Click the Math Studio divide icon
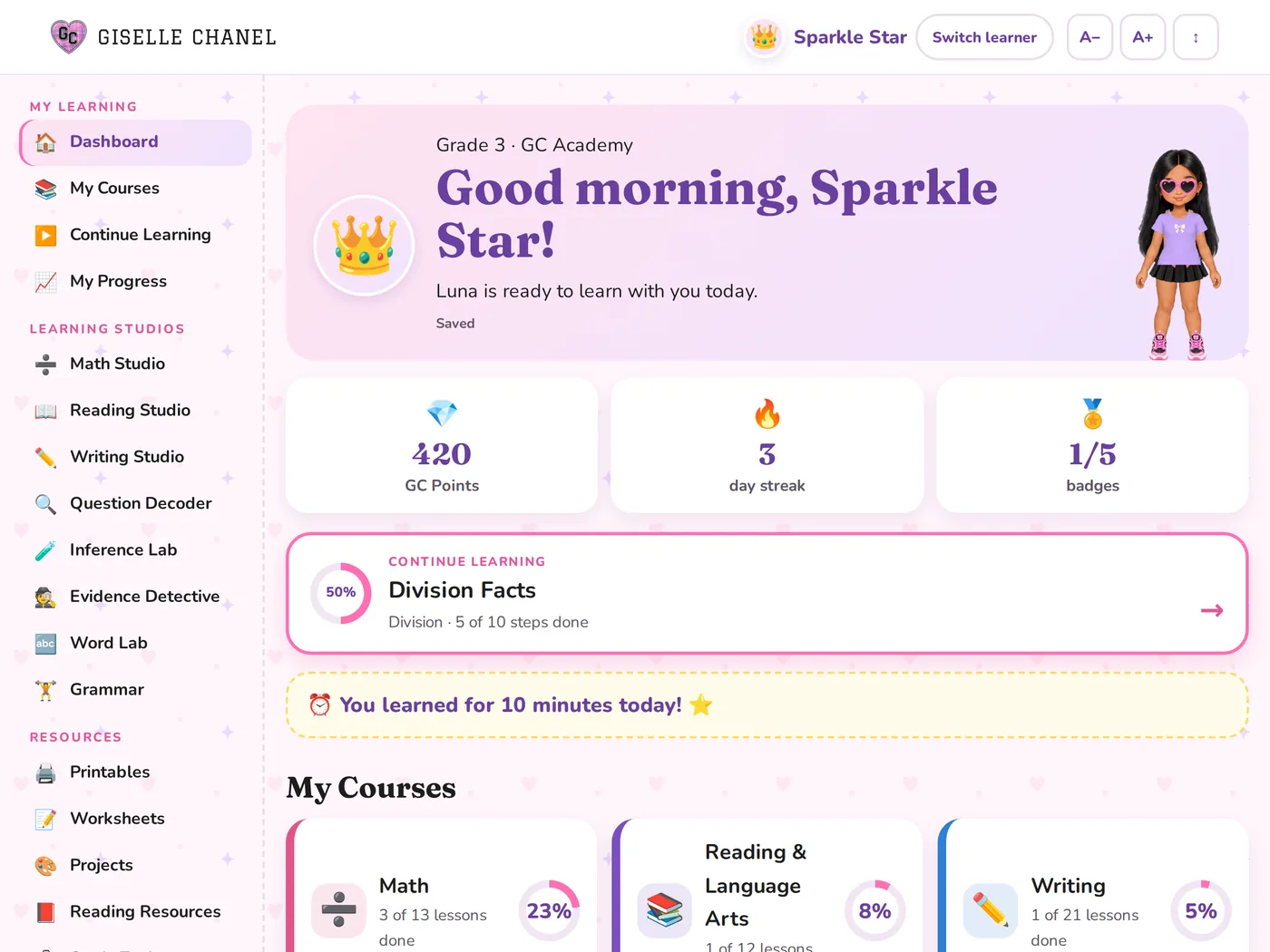The width and height of the screenshot is (1270, 952). point(45,364)
